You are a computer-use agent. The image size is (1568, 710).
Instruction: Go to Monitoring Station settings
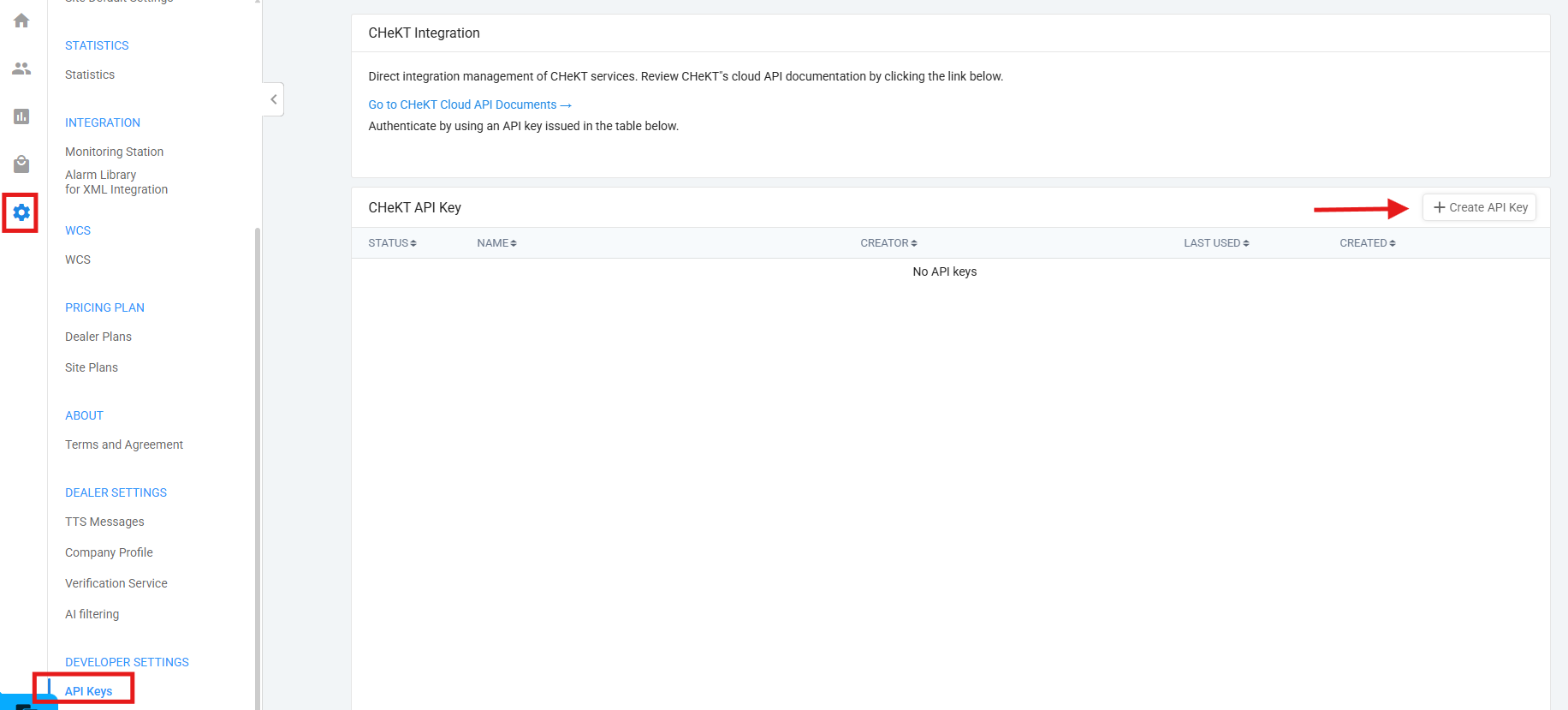pos(114,152)
